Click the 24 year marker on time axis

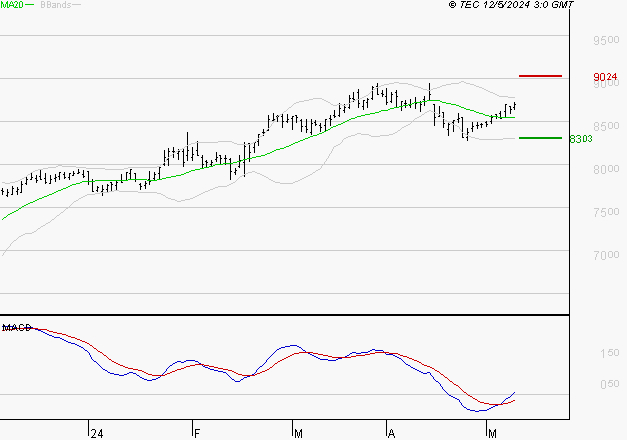pyautogui.click(x=97, y=434)
